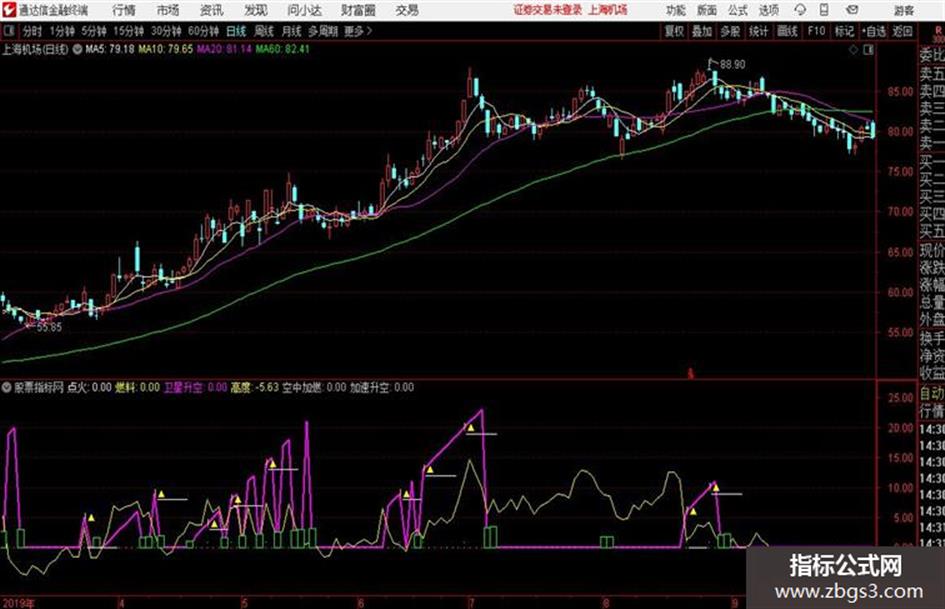Open the 公式 menu
The height and width of the screenshot is (609, 945).
click(x=738, y=10)
